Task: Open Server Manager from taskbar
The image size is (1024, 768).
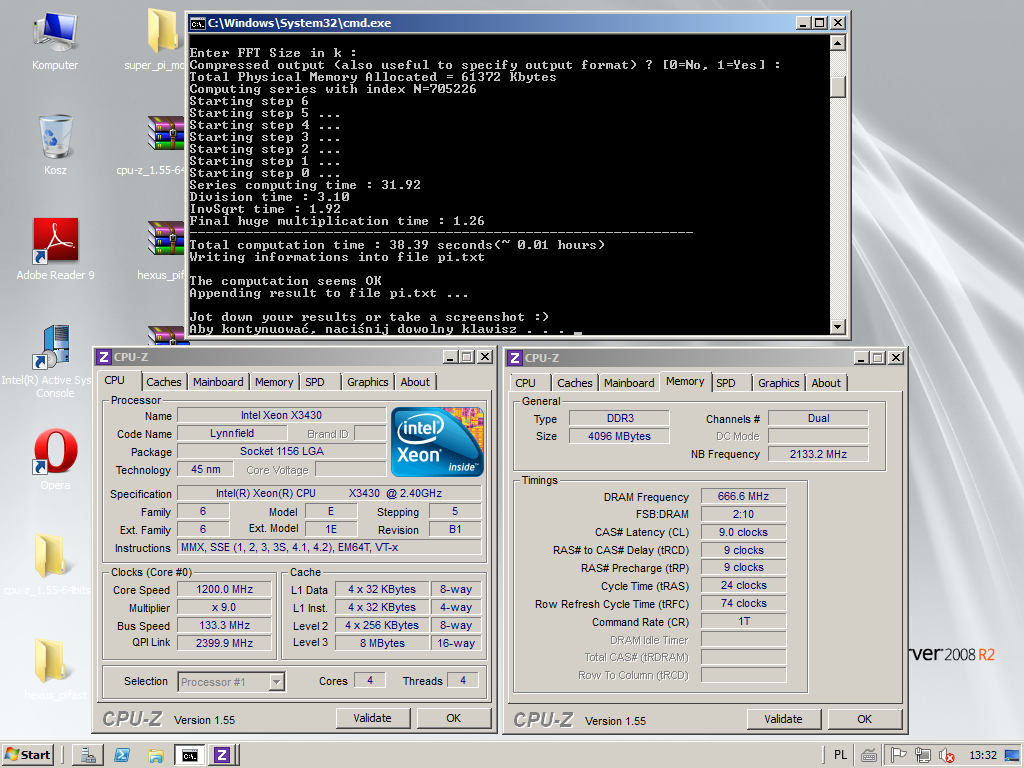Action: 88,755
